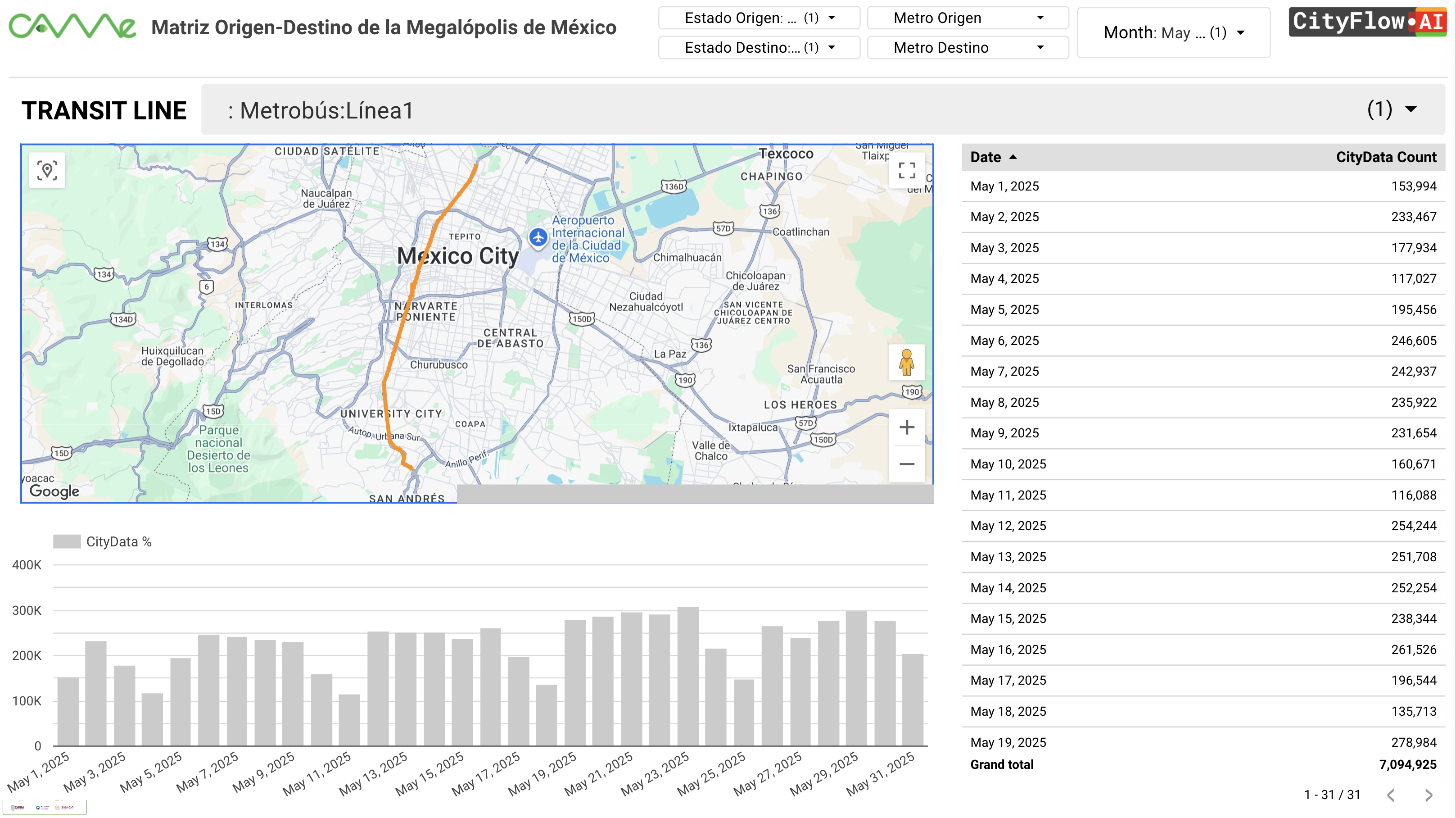Go to previous table page arrow
Image resolution: width=1456 pixels, height=818 pixels.
coord(1391,795)
